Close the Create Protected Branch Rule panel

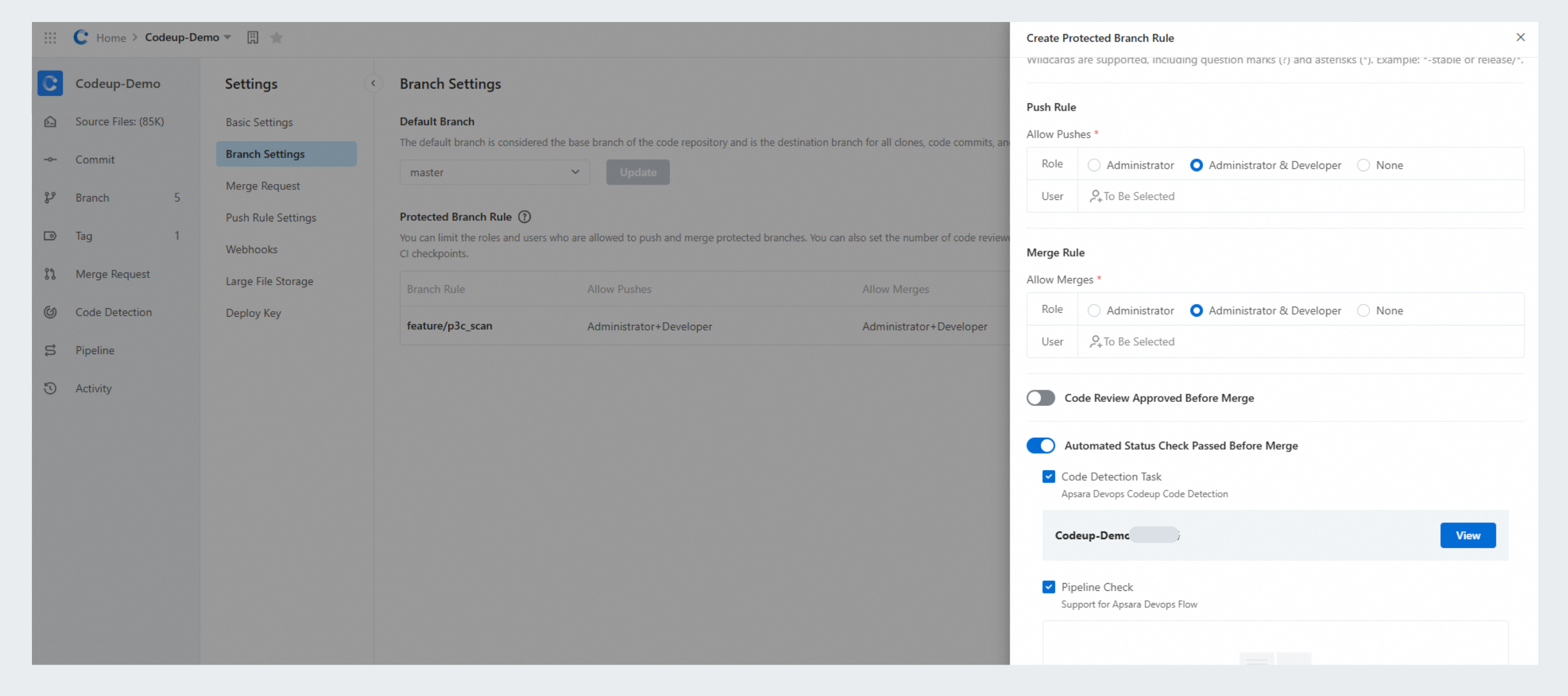coord(1520,38)
